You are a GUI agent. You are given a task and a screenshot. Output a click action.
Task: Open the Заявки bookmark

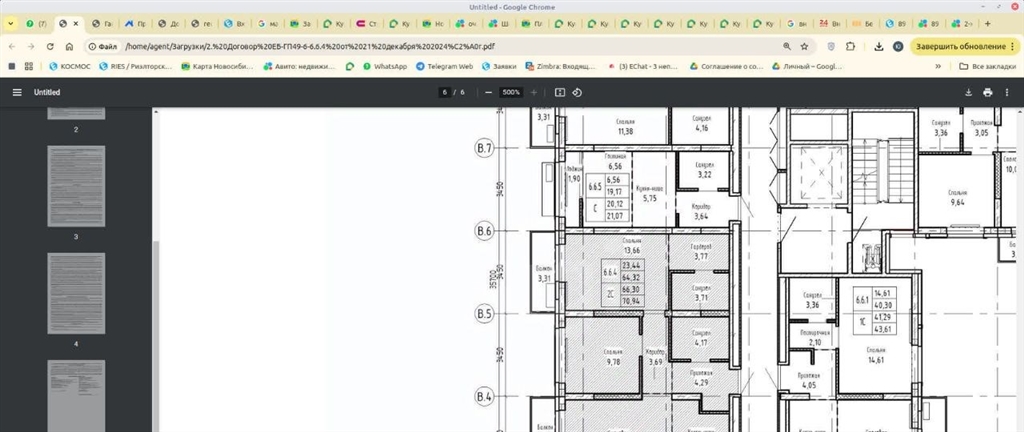point(499,66)
